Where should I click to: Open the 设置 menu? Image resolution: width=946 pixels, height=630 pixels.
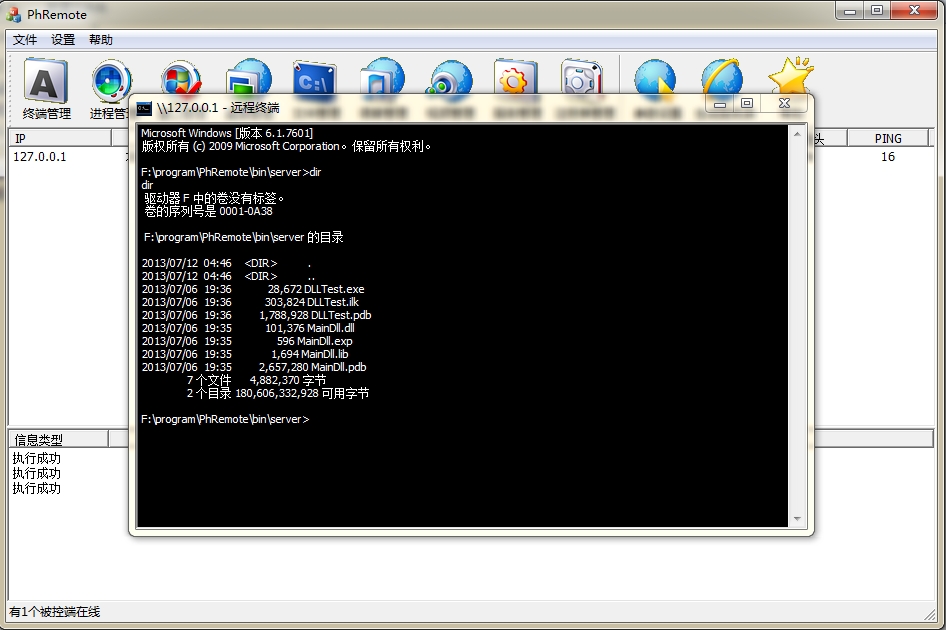63,40
